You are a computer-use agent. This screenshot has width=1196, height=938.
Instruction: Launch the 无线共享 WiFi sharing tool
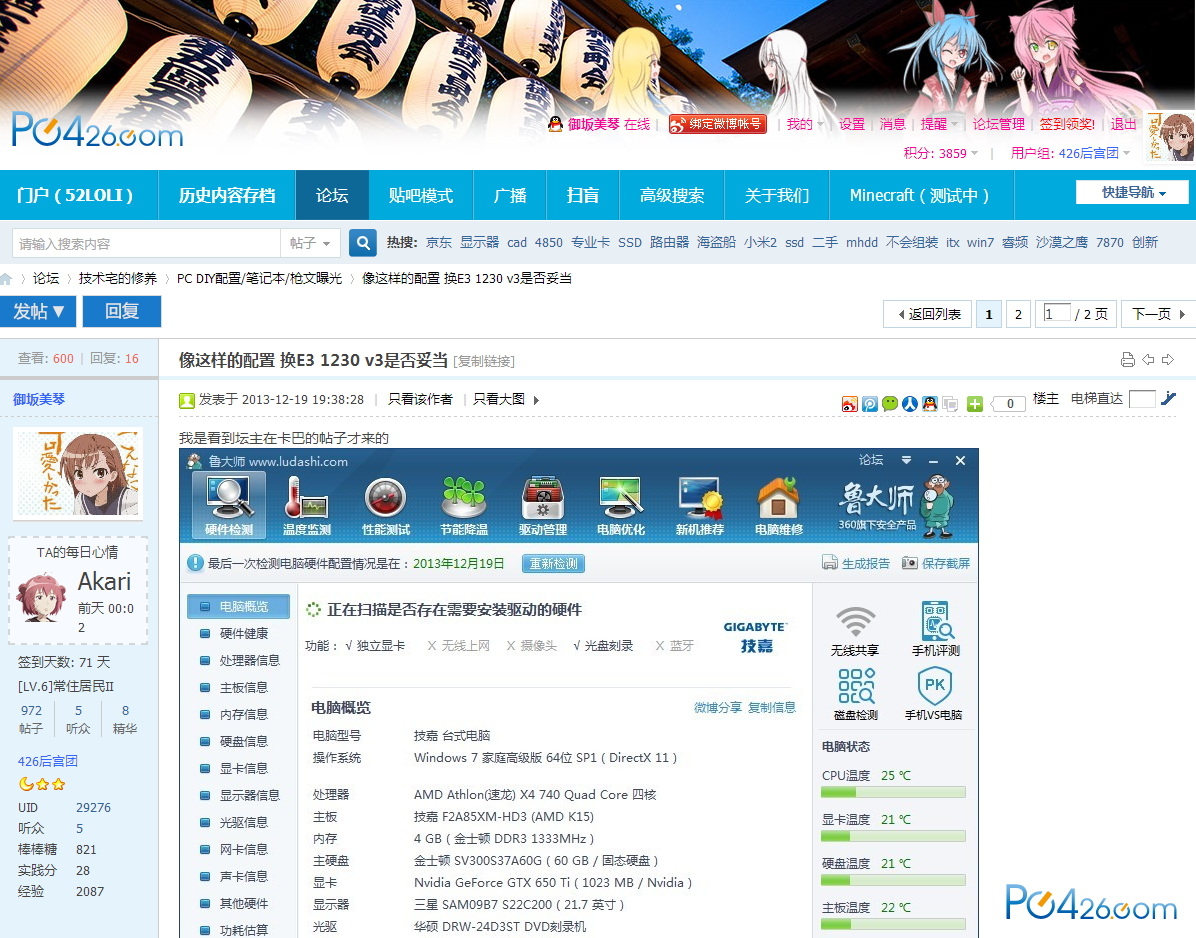tap(855, 630)
